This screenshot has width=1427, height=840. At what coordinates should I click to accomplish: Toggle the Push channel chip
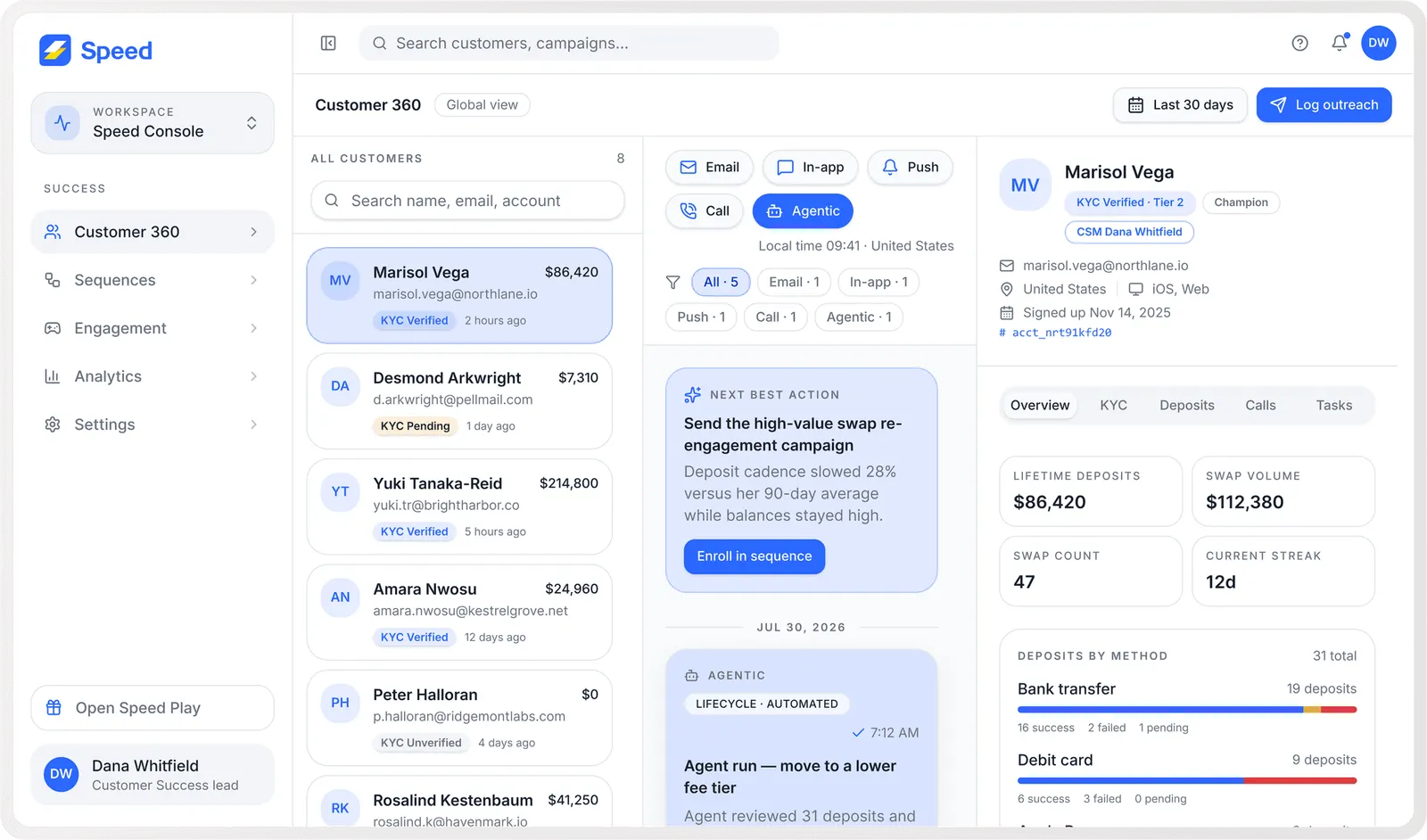coord(911,168)
